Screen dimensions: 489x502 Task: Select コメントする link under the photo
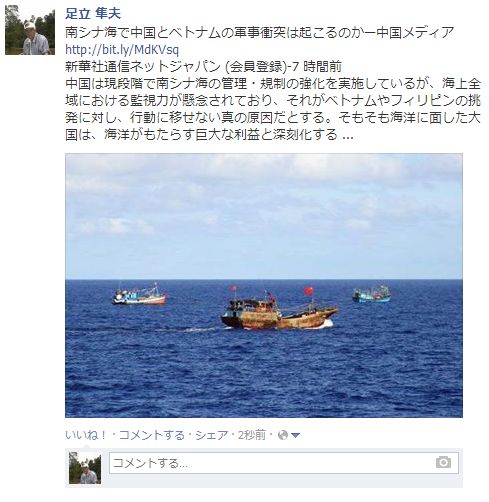pyautogui.click(x=151, y=435)
